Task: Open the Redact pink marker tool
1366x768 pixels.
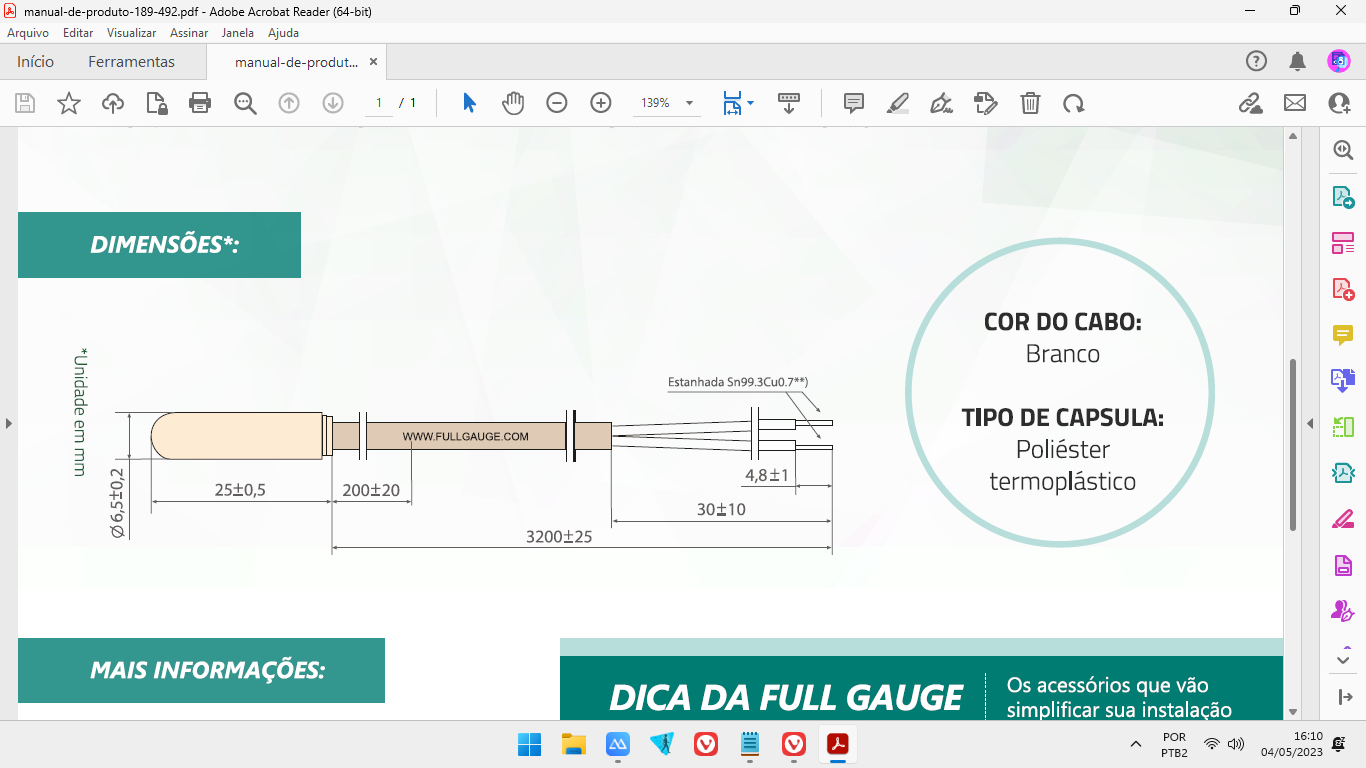Action: click(x=1343, y=519)
